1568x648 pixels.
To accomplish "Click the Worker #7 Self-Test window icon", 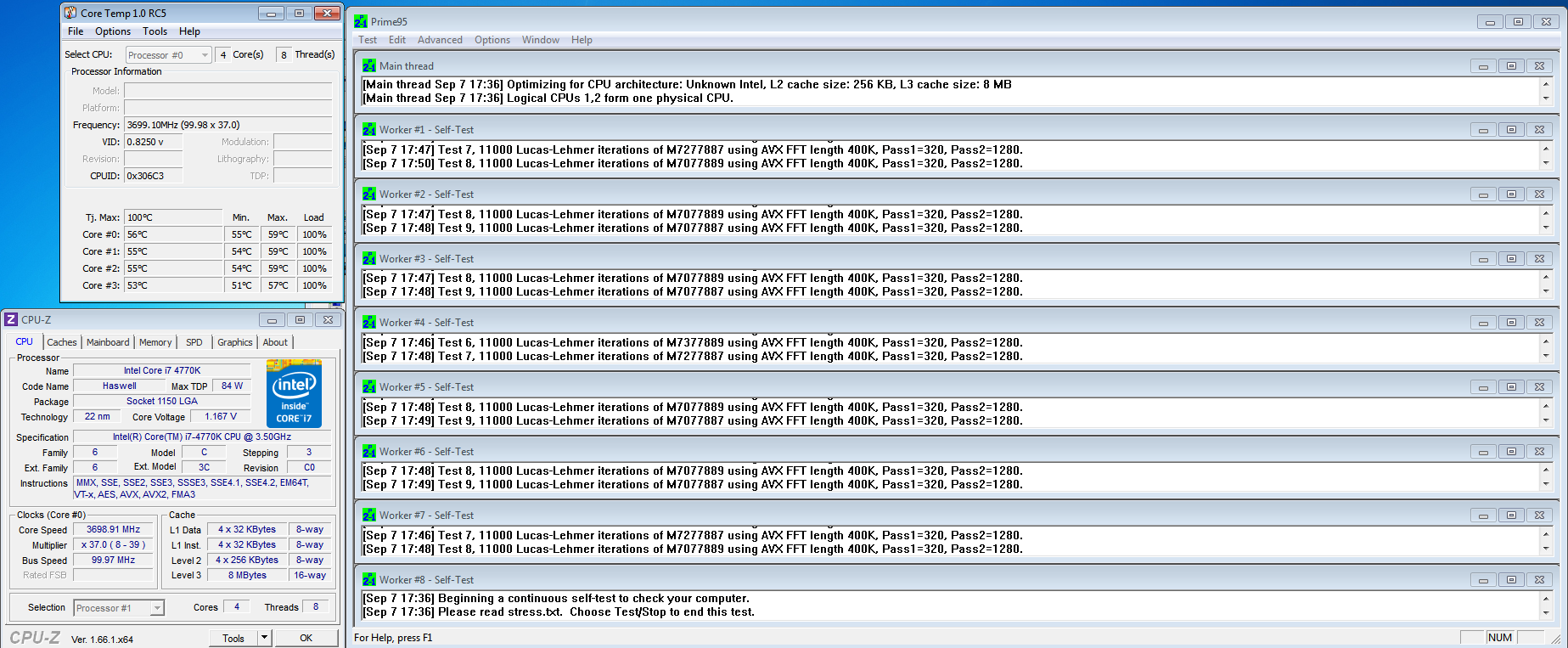I will pyautogui.click(x=369, y=515).
